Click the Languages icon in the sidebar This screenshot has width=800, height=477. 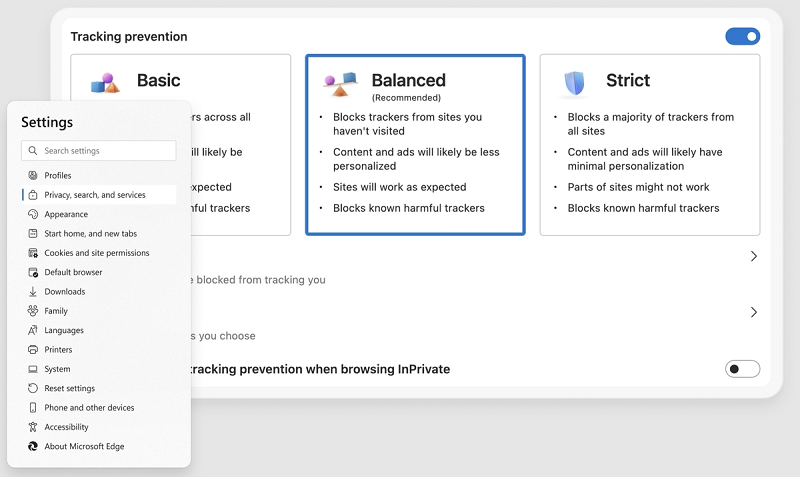(x=33, y=331)
